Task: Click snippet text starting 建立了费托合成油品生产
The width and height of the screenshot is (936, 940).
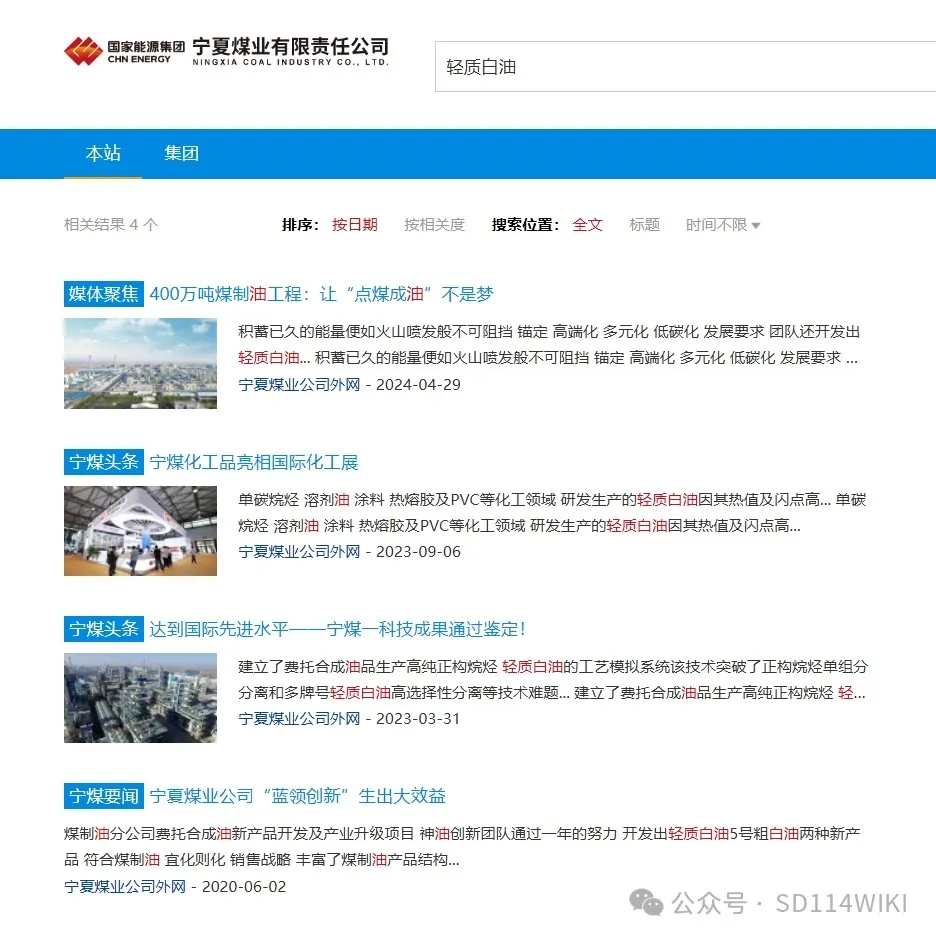Action: (553, 680)
